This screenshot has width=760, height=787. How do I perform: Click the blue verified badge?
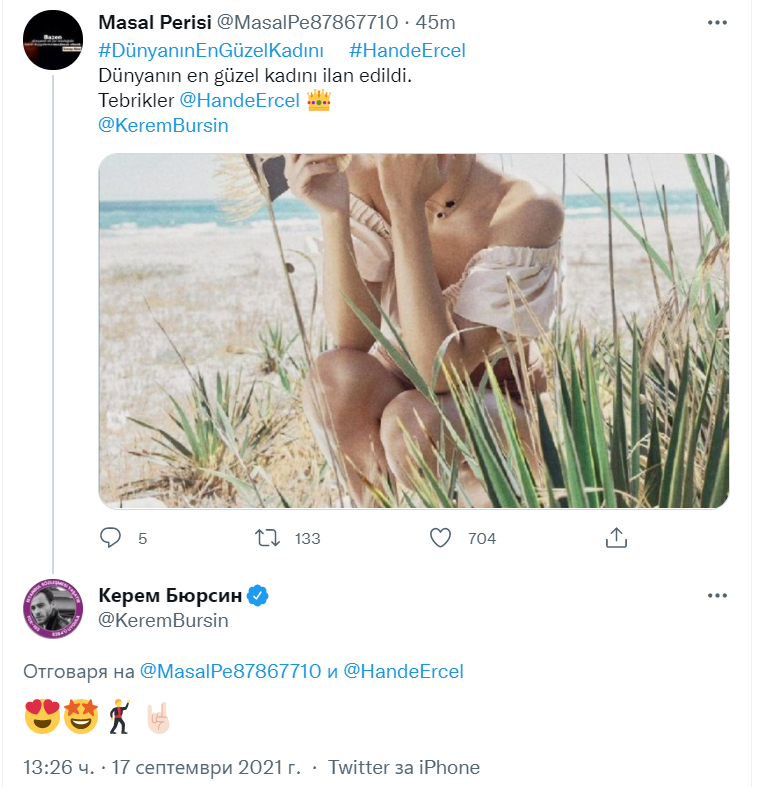pyautogui.click(x=258, y=596)
